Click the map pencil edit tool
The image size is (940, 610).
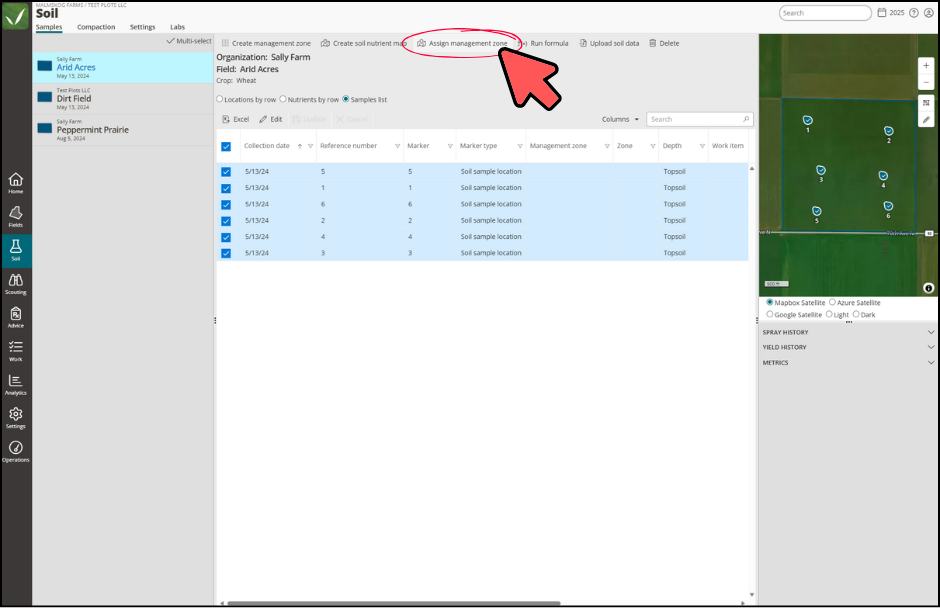[x=926, y=120]
